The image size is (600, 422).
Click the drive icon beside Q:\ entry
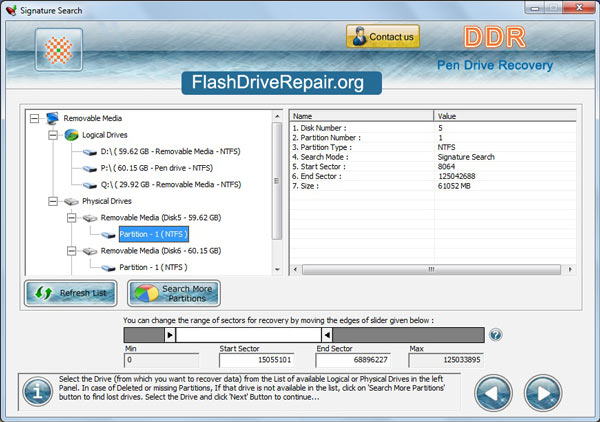[90, 185]
